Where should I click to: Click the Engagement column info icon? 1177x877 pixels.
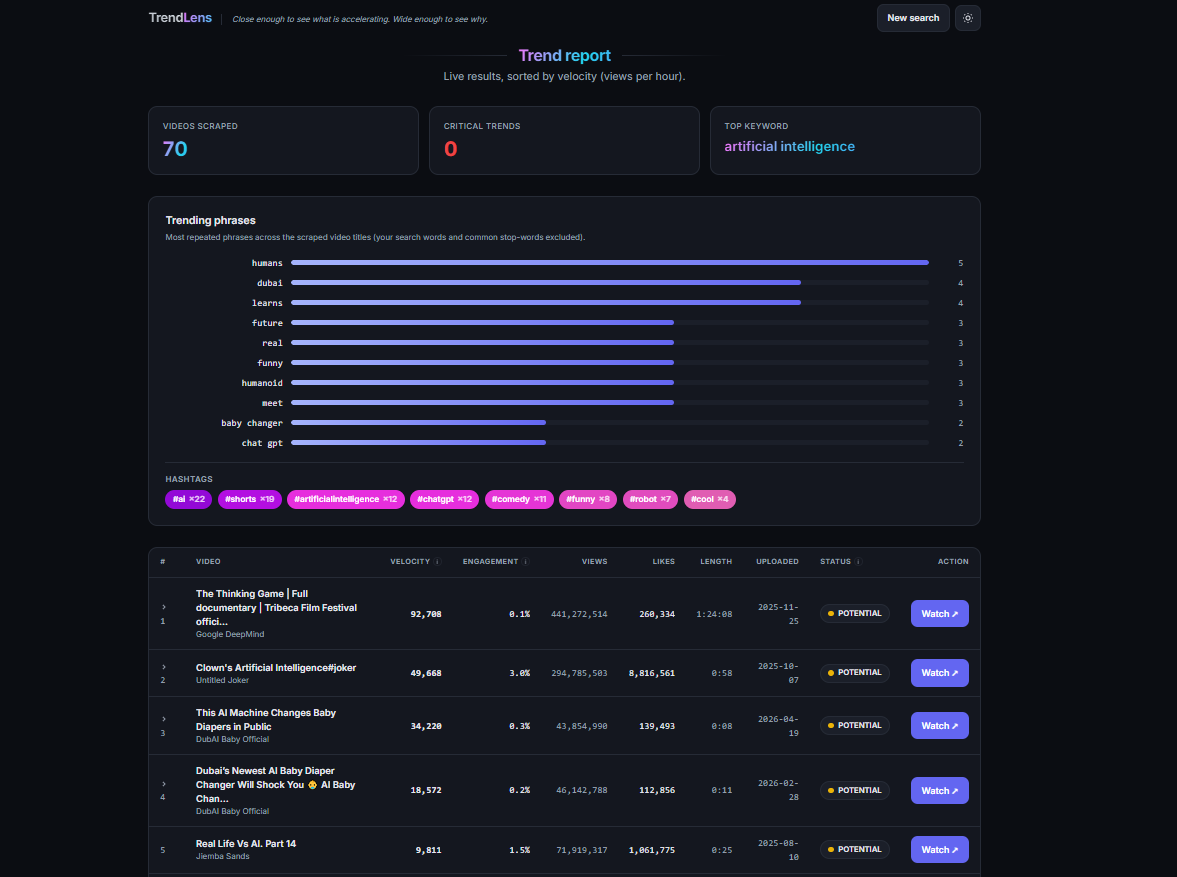[x=525, y=562]
